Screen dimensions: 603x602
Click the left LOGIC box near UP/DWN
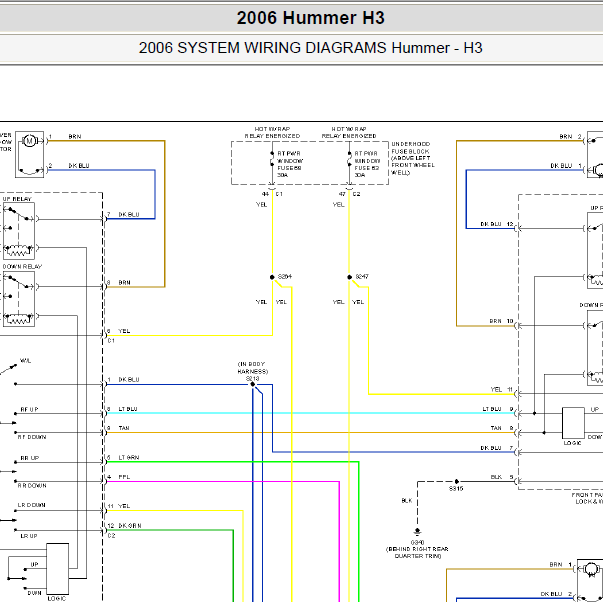coord(58,569)
